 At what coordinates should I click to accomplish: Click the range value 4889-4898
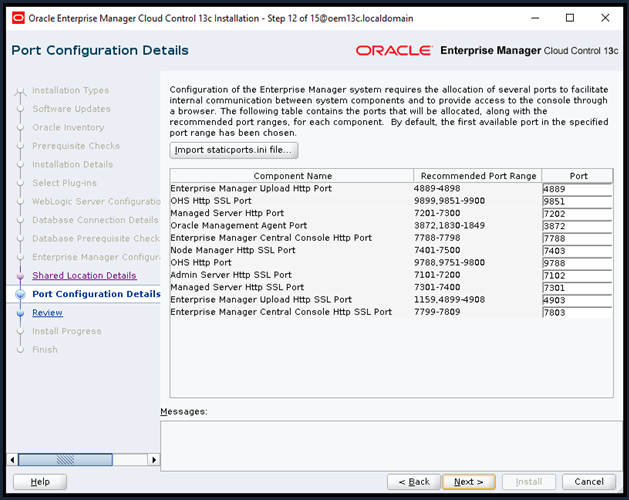pos(437,189)
